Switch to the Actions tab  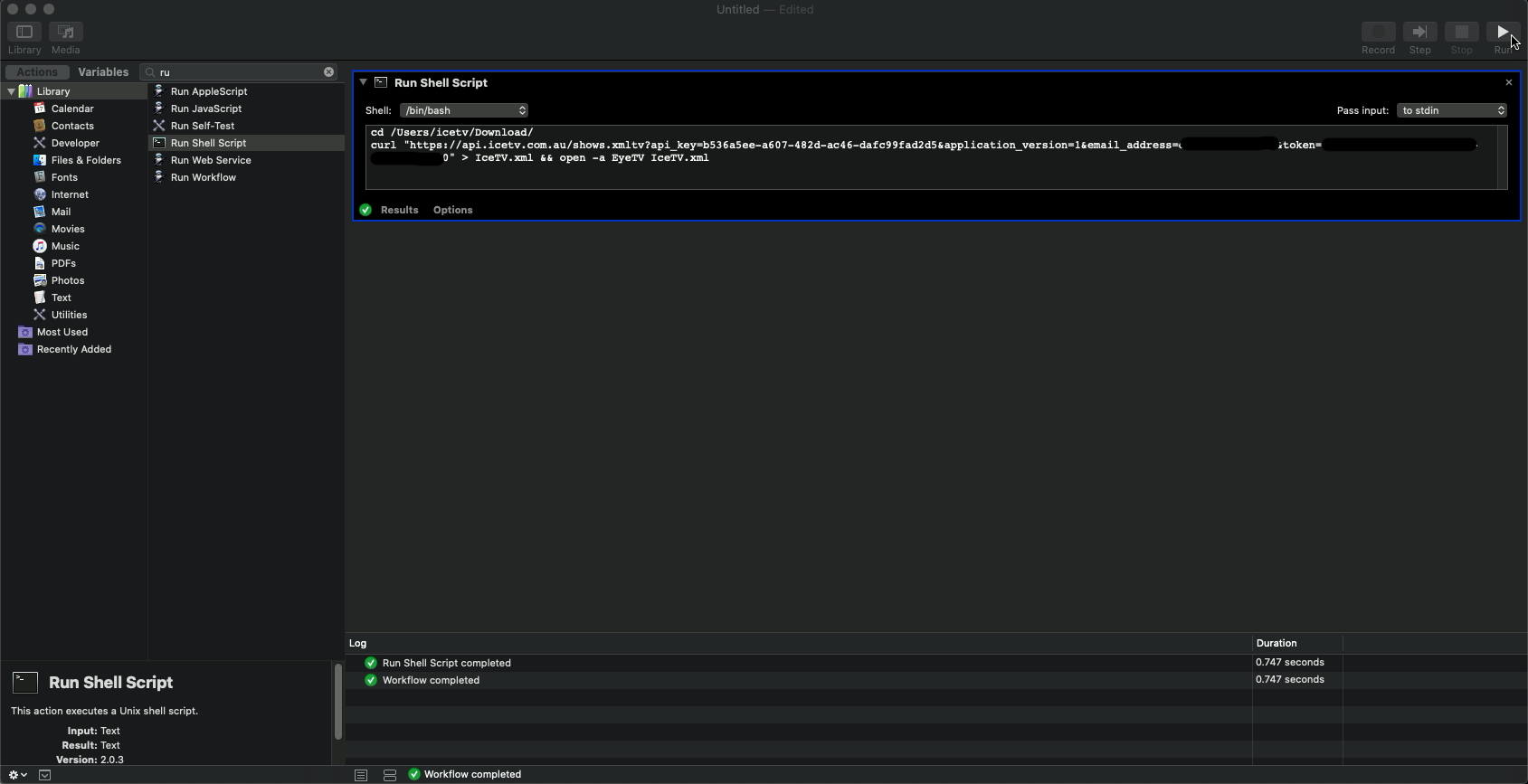point(37,72)
